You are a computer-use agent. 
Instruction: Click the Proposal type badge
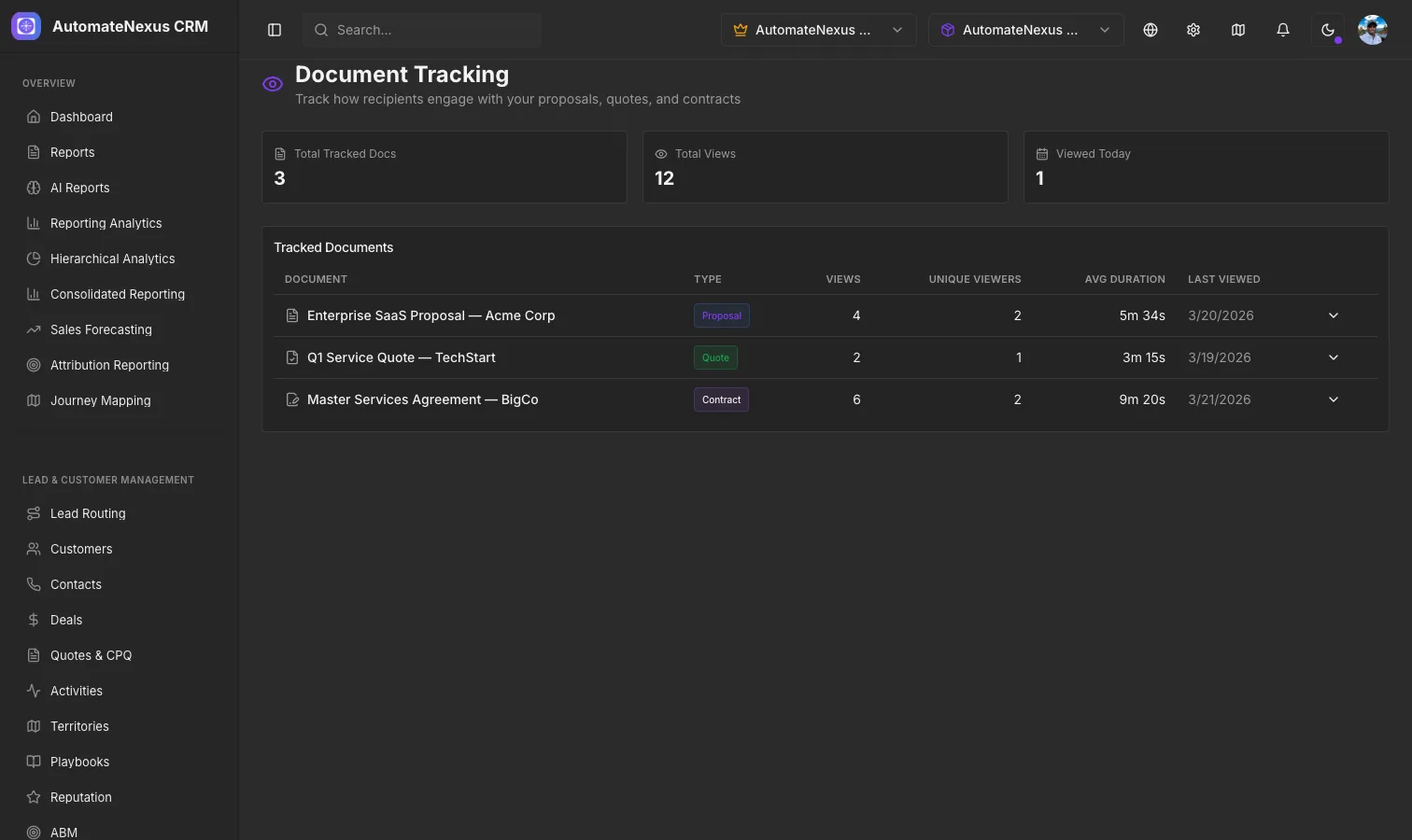(x=722, y=315)
